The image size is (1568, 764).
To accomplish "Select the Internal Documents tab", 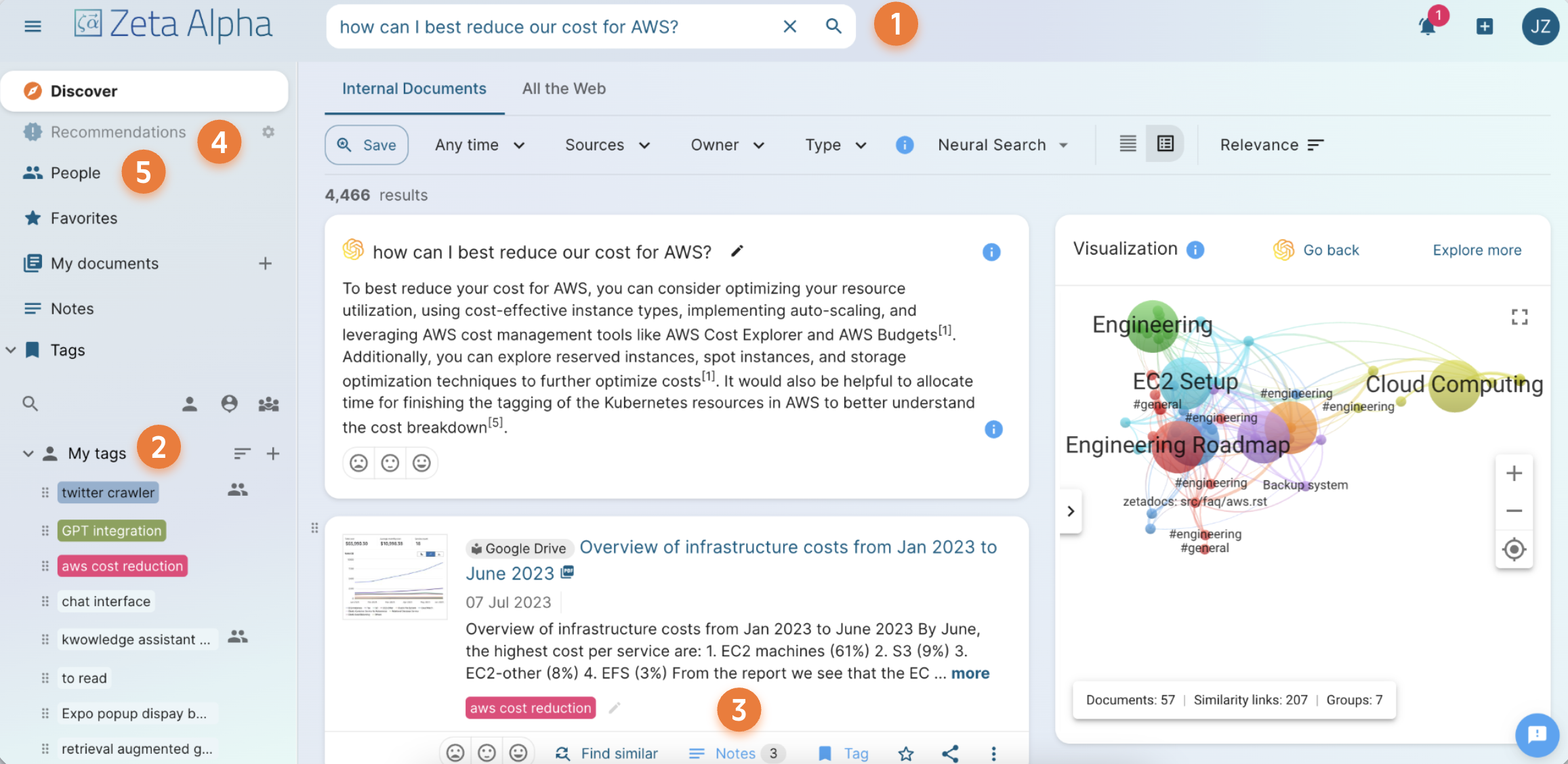I will [x=414, y=88].
